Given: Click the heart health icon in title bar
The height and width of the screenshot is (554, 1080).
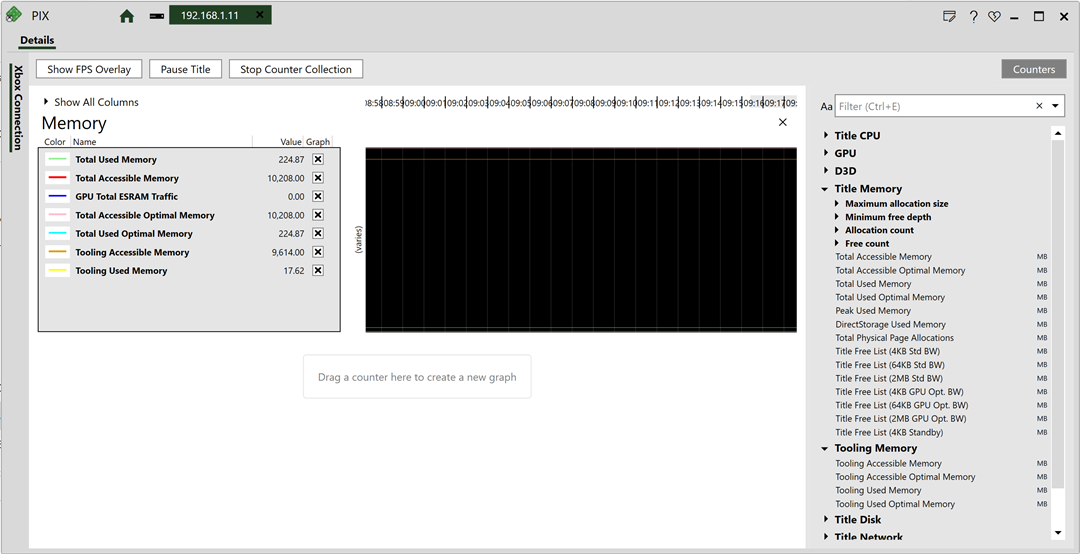Looking at the screenshot, I should [994, 17].
